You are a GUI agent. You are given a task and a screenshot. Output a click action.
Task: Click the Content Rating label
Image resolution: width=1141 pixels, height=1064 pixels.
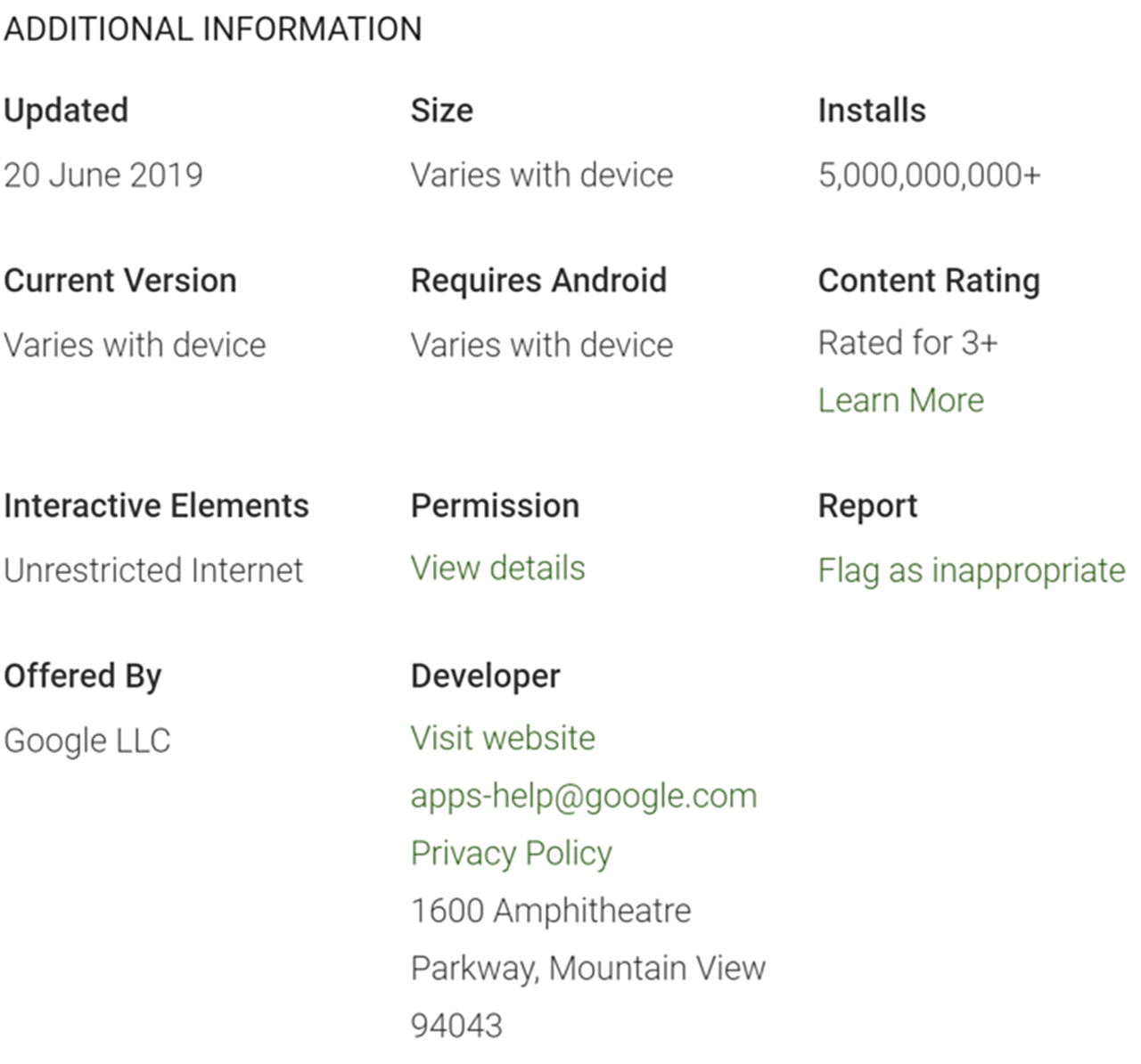pos(928,281)
